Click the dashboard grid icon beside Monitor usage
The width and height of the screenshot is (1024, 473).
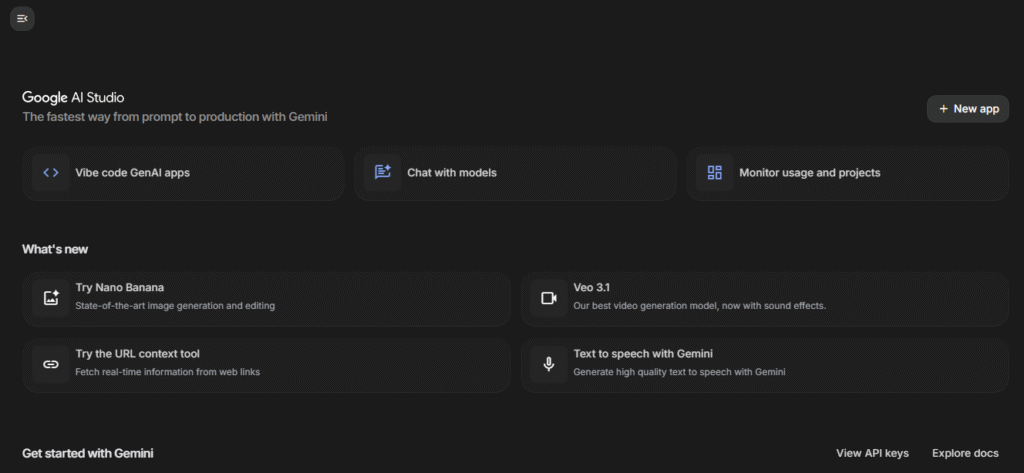coord(714,173)
